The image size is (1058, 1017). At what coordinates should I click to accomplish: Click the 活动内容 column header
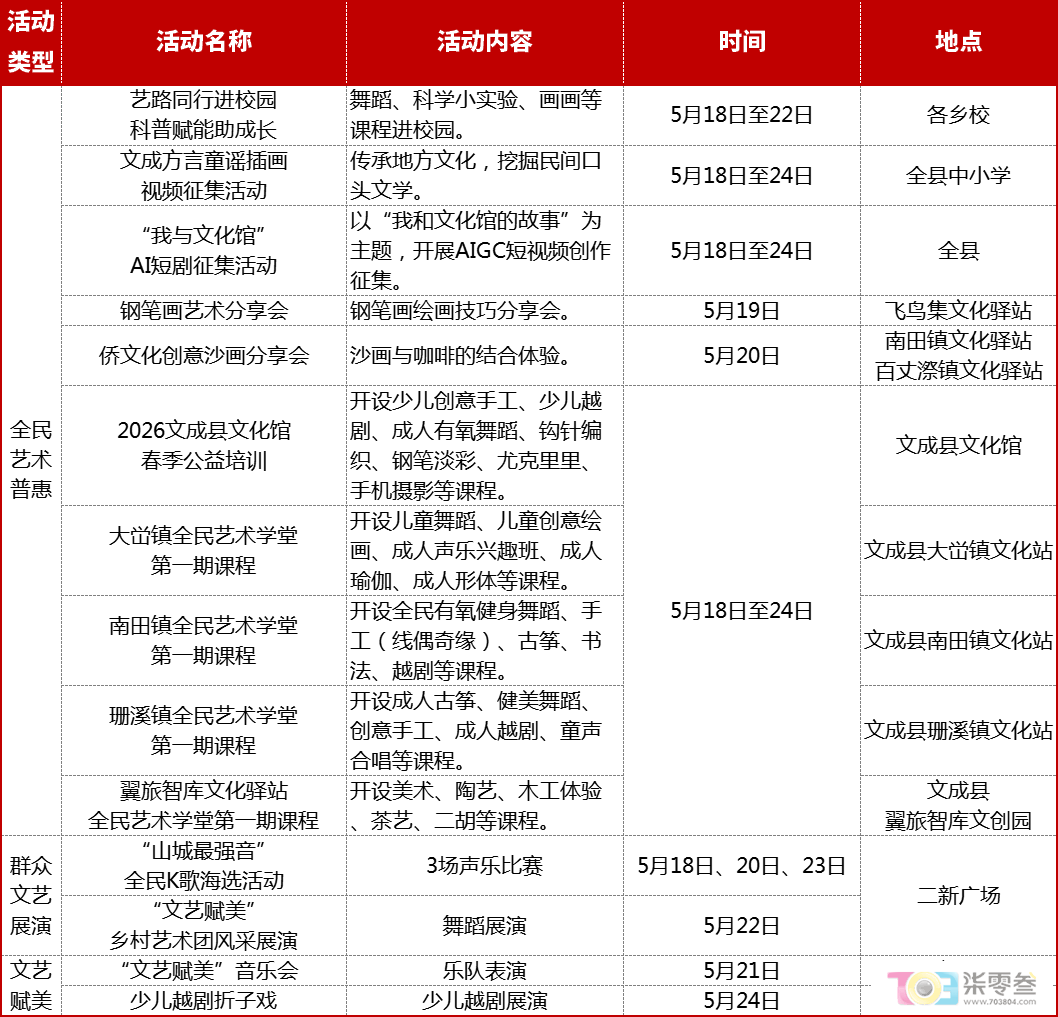coord(484,42)
